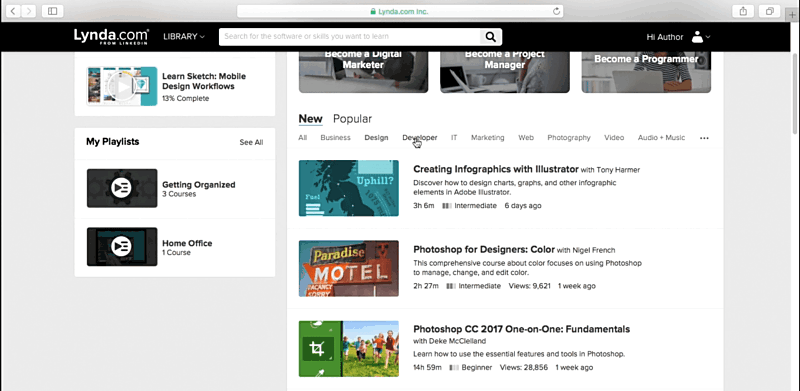
Task: Open Photoshop CC 2017 One-on-One: Fundamentals
Action: [521, 329]
